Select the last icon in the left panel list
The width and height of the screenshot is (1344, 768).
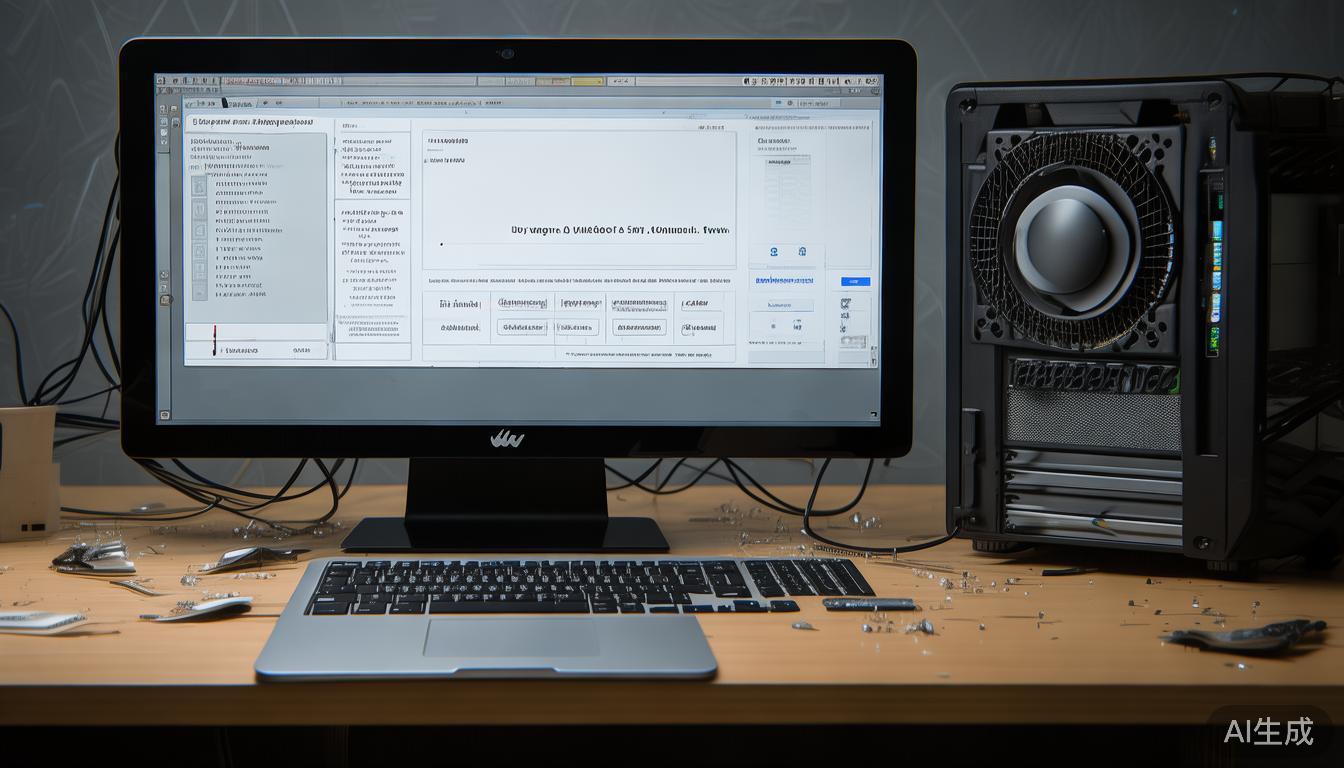point(199,291)
